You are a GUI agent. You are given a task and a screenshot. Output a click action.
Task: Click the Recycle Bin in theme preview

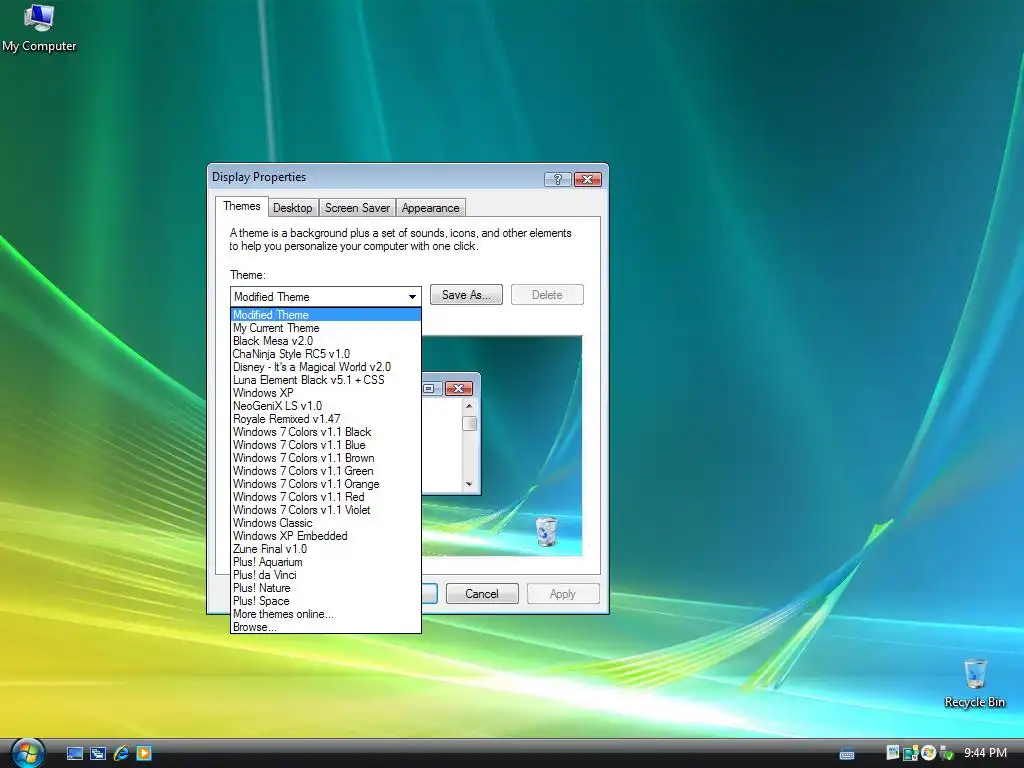[546, 531]
